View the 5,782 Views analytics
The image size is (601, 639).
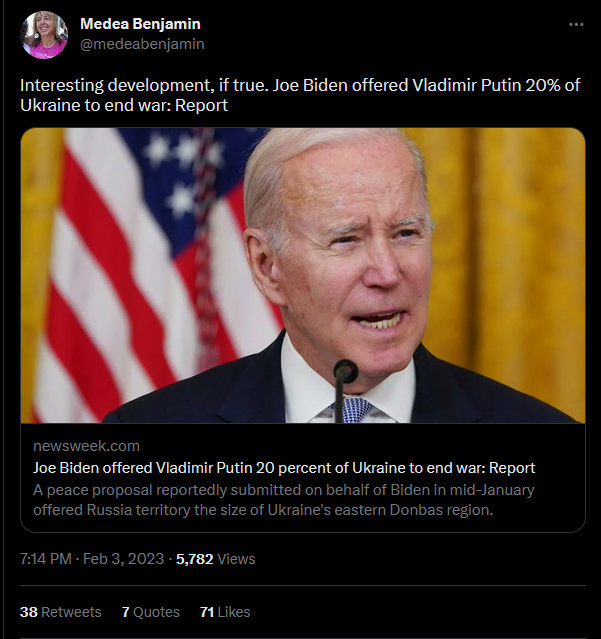(216, 560)
